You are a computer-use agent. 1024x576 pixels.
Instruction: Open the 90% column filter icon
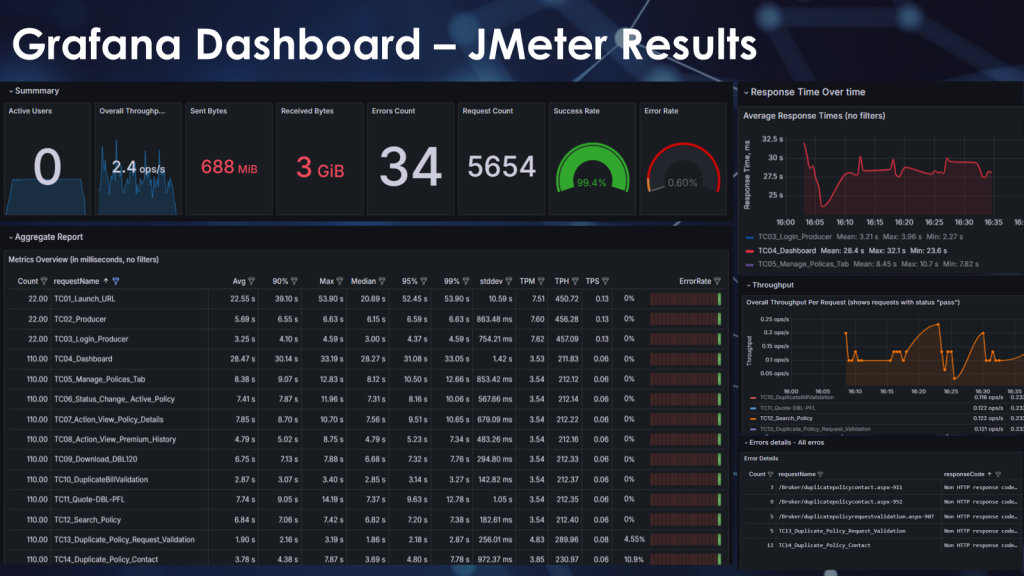tap(295, 281)
